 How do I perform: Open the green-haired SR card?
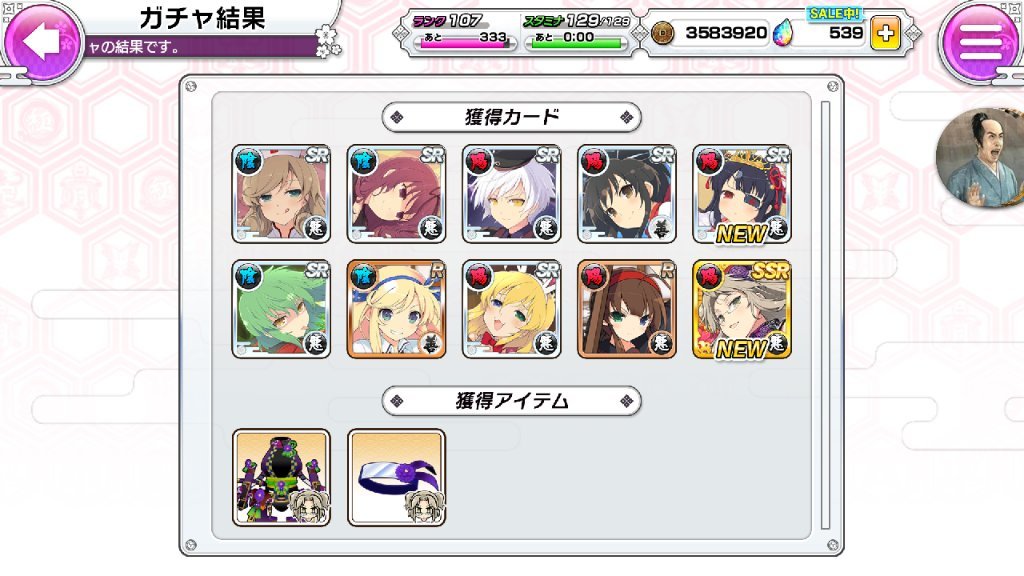(x=281, y=310)
